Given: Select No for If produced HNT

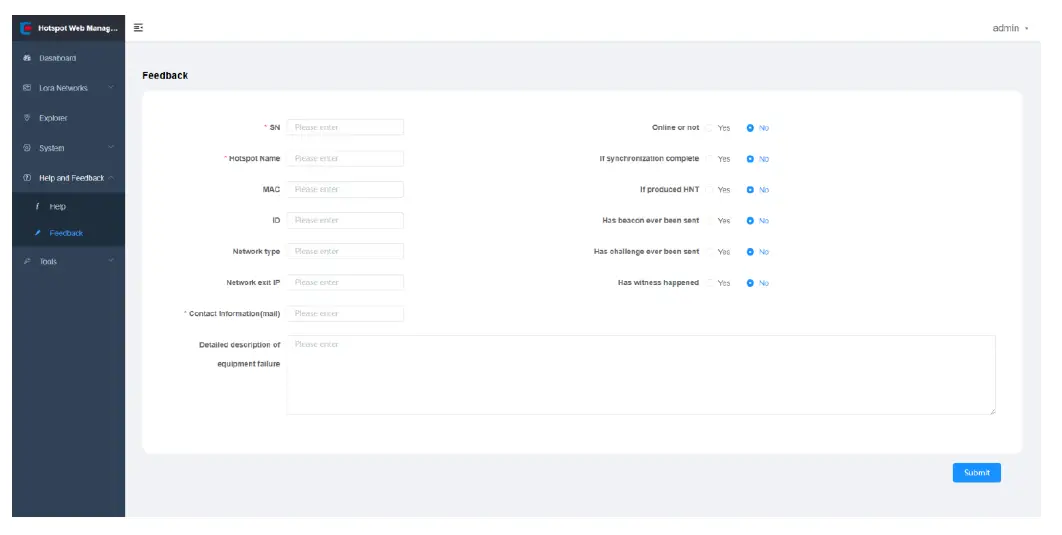Looking at the screenshot, I should pyautogui.click(x=750, y=190).
